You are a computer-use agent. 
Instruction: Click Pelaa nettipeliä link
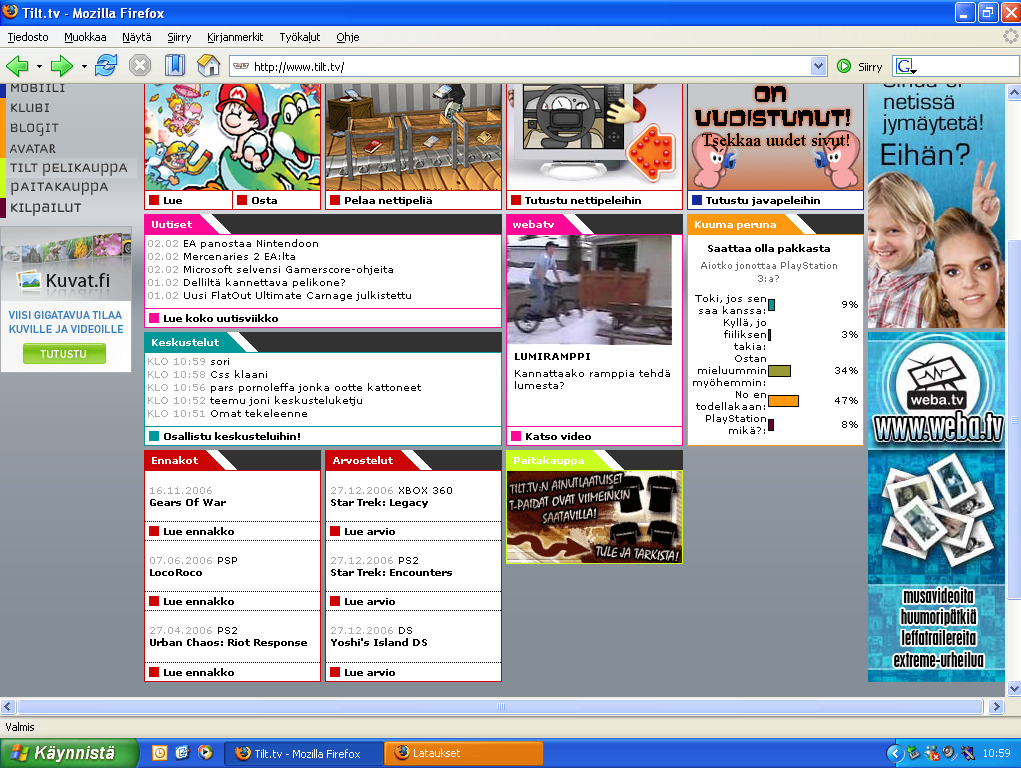[x=387, y=201]
